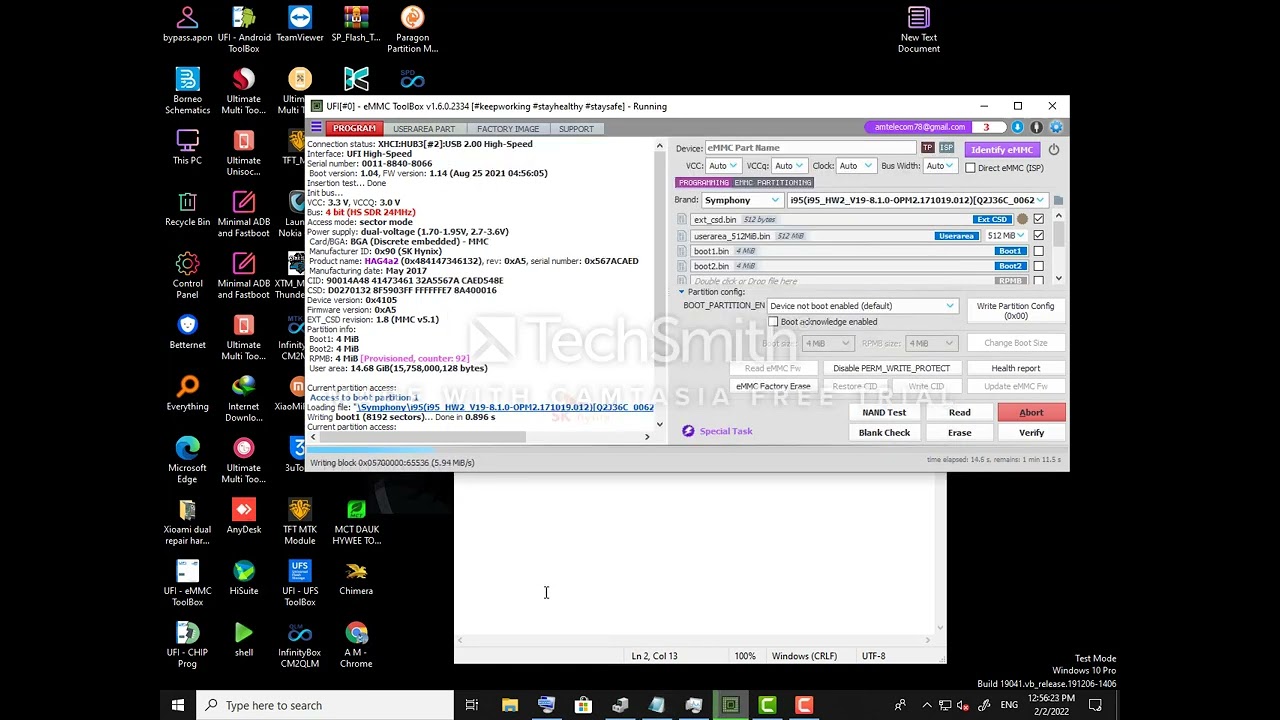
Task: Open the hamburger menu in eMMC ToolBox
Action: [316, 128]
